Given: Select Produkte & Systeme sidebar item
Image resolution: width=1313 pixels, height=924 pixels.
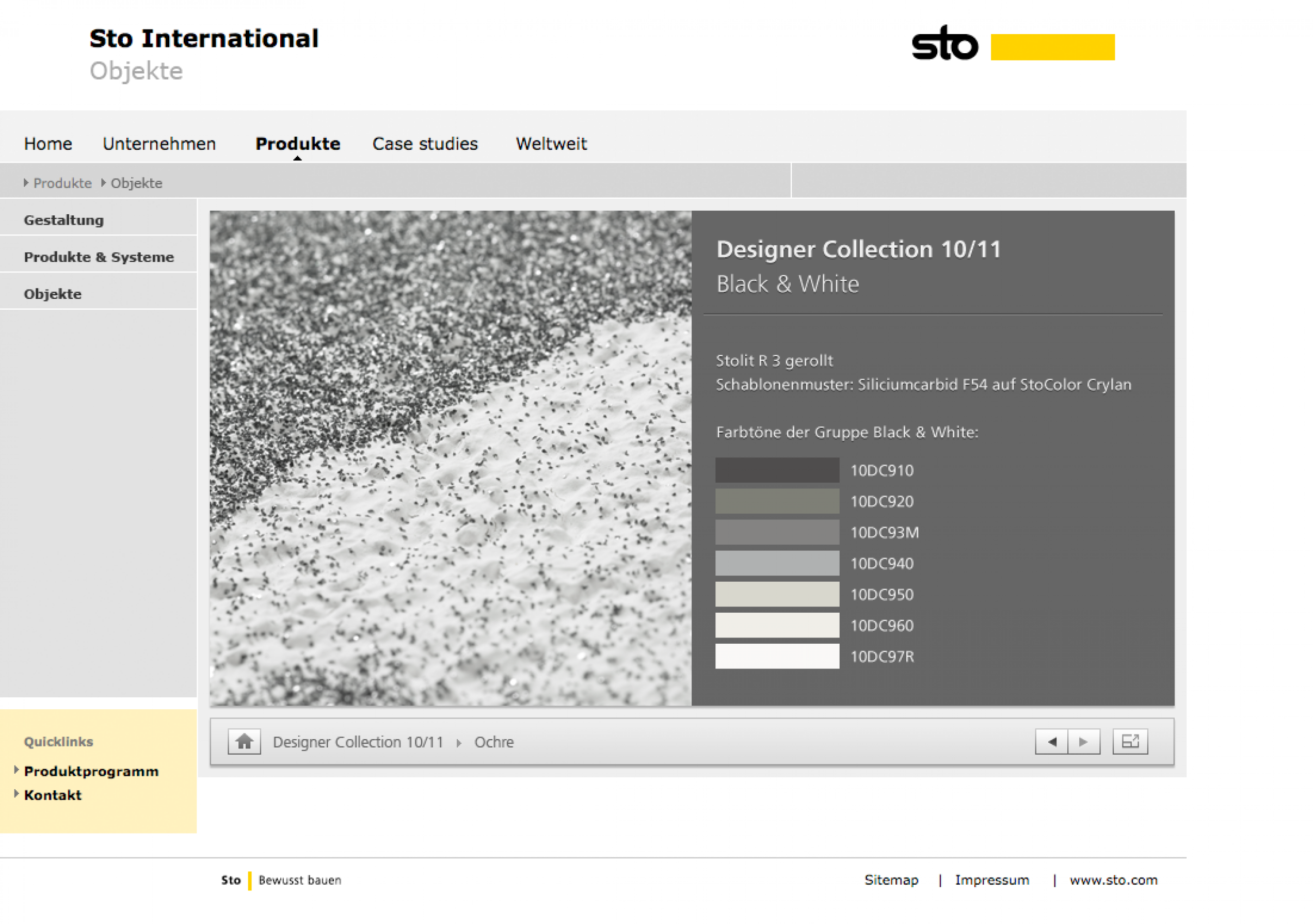Looking at the screenshot, I should (99, 257).
